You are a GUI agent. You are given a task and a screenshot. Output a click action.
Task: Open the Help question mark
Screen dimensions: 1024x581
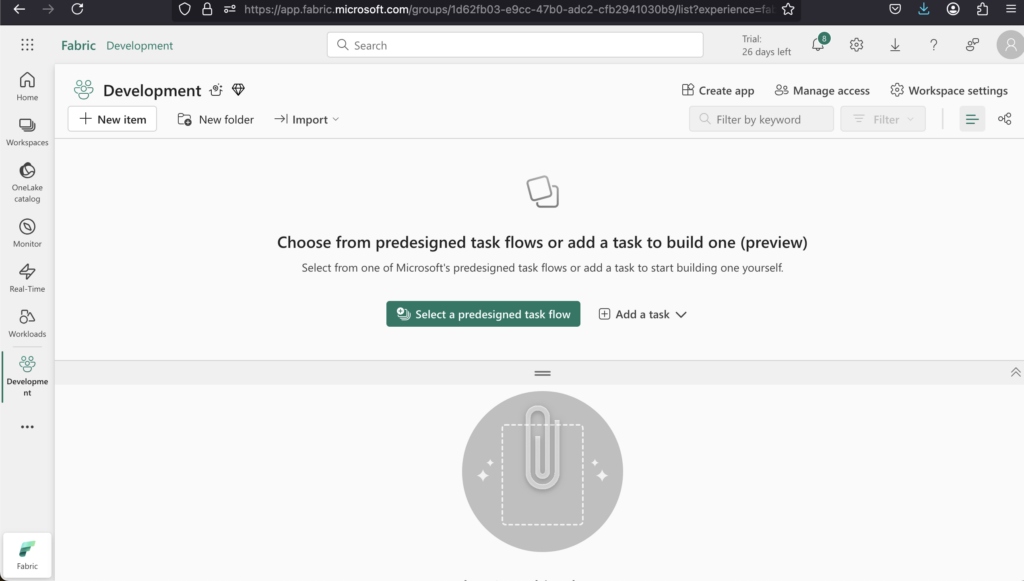tap(933, 44)
